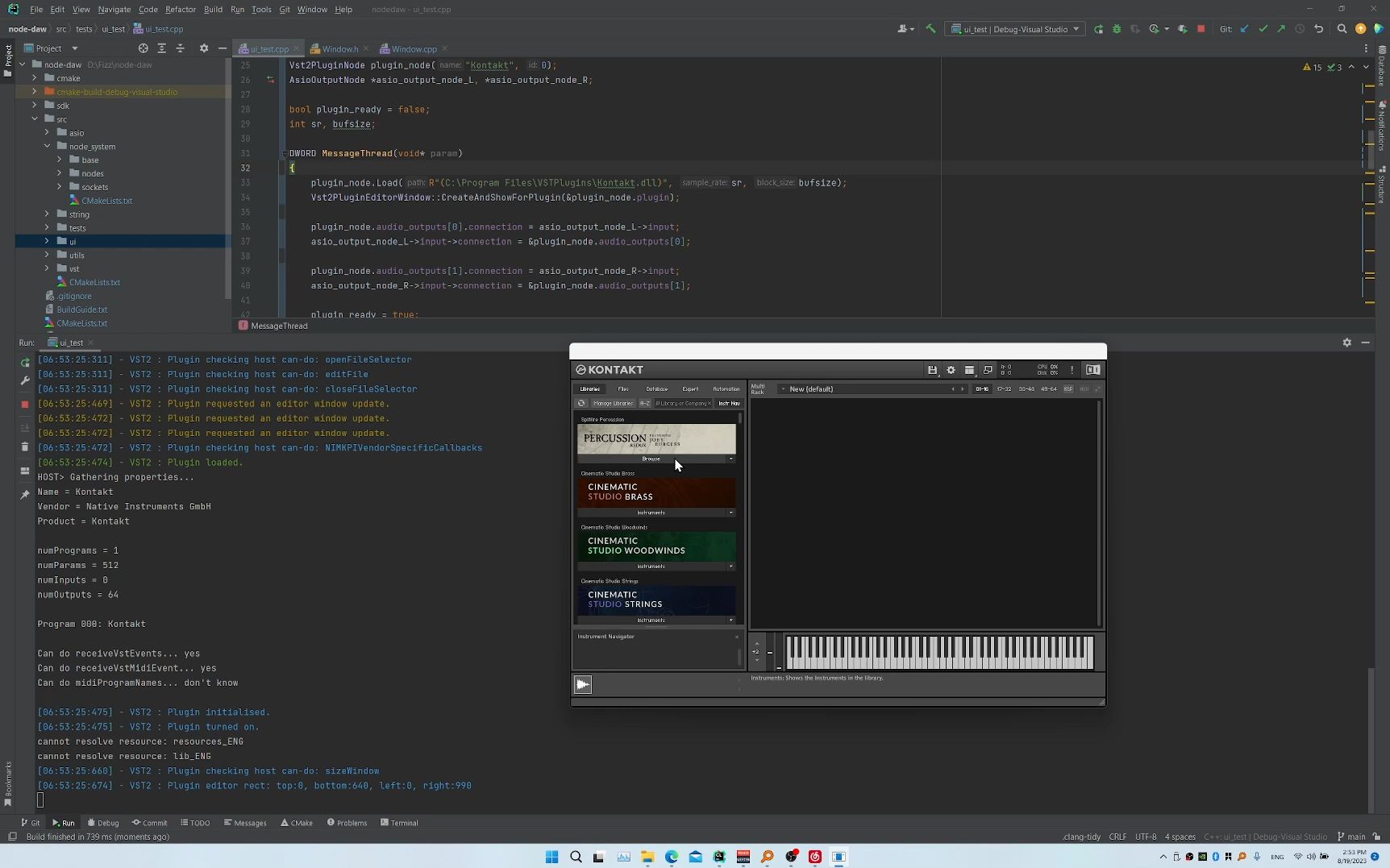Image resolution: width=1390 pixels, height=868 pixels.
Task: Open File Explorer from Windows taskbar
Action: coord(647,857)
